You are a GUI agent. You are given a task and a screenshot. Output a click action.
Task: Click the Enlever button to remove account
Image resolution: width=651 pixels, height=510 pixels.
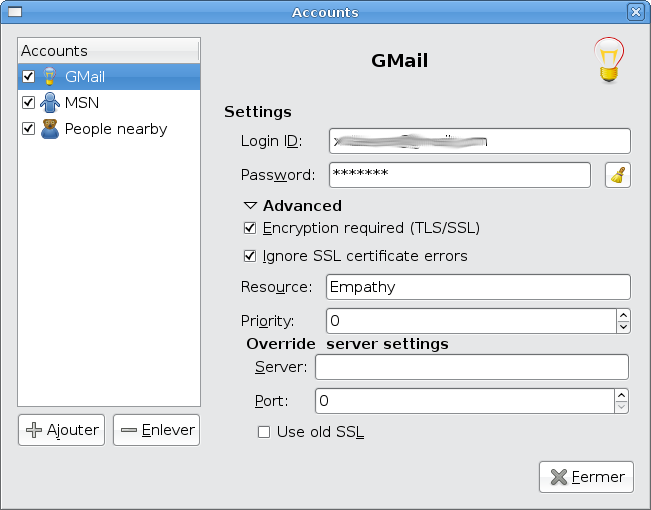click(x=157, y=430)
